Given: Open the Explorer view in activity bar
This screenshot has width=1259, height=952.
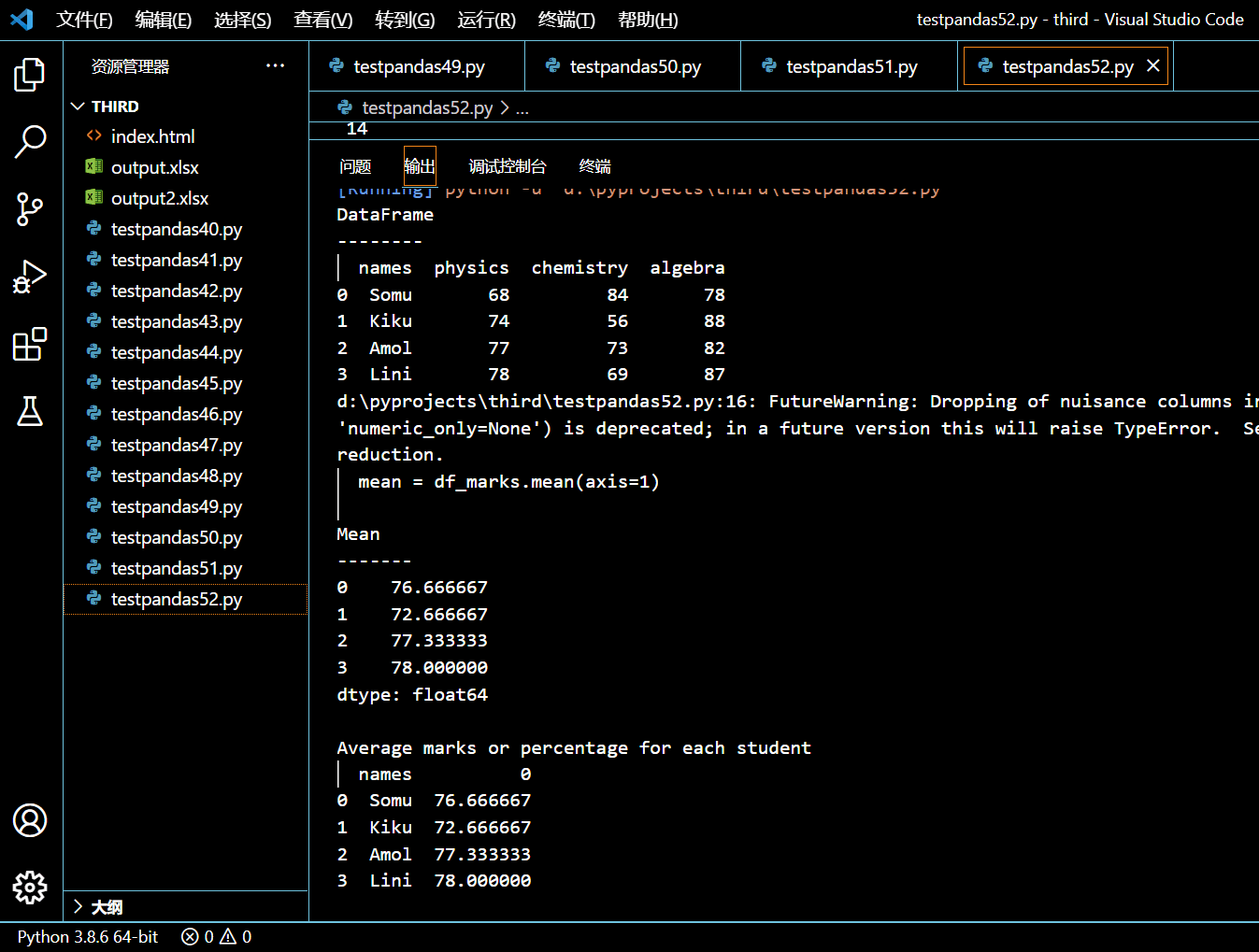Looking at the screenshot, I should [x=30, y=75].
